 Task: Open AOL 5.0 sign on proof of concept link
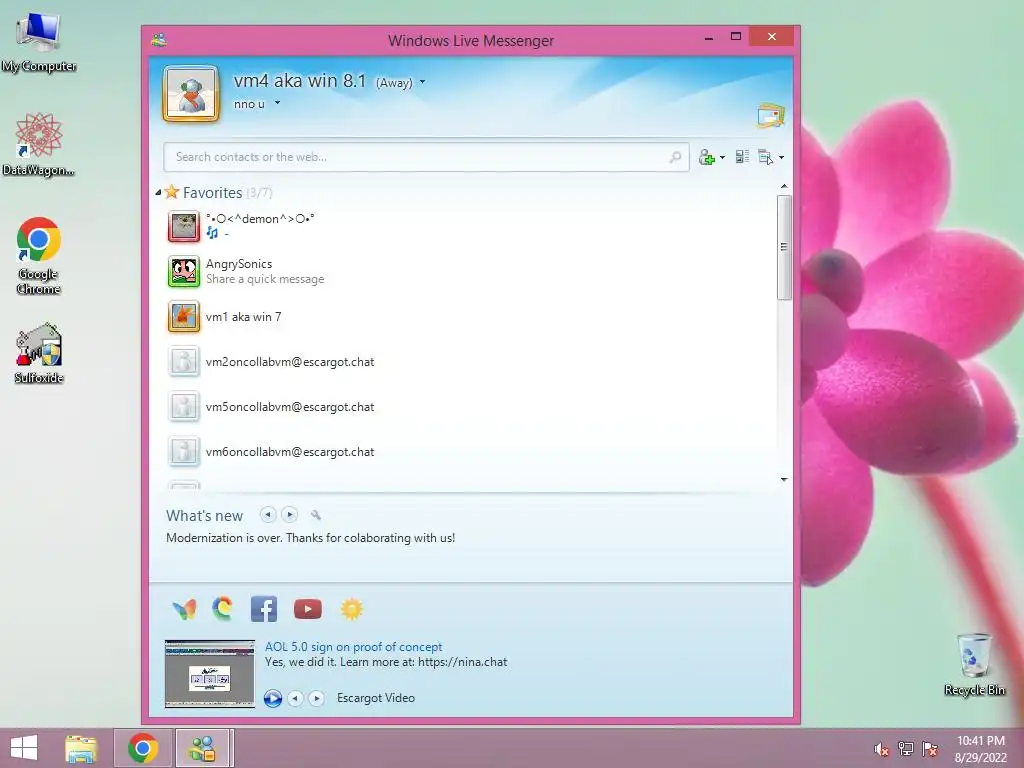point(353,647)
